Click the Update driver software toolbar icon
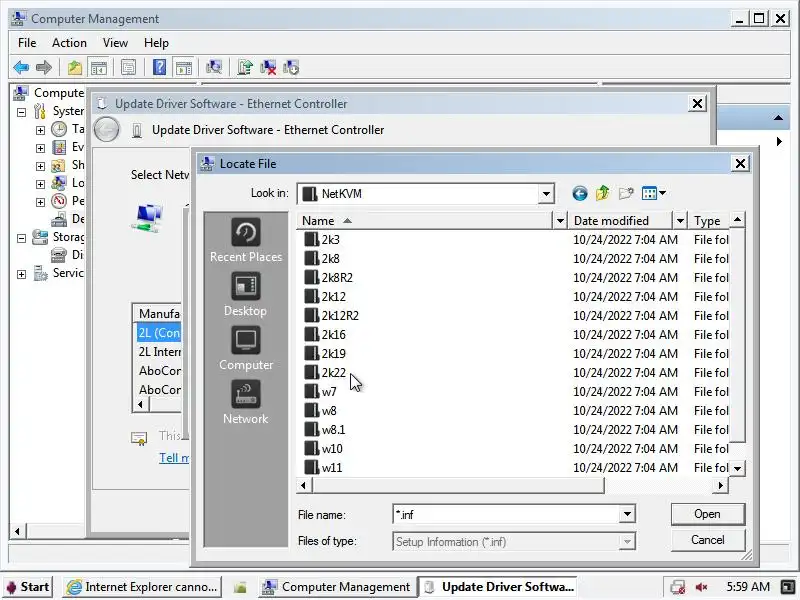 tap(244, 67)
